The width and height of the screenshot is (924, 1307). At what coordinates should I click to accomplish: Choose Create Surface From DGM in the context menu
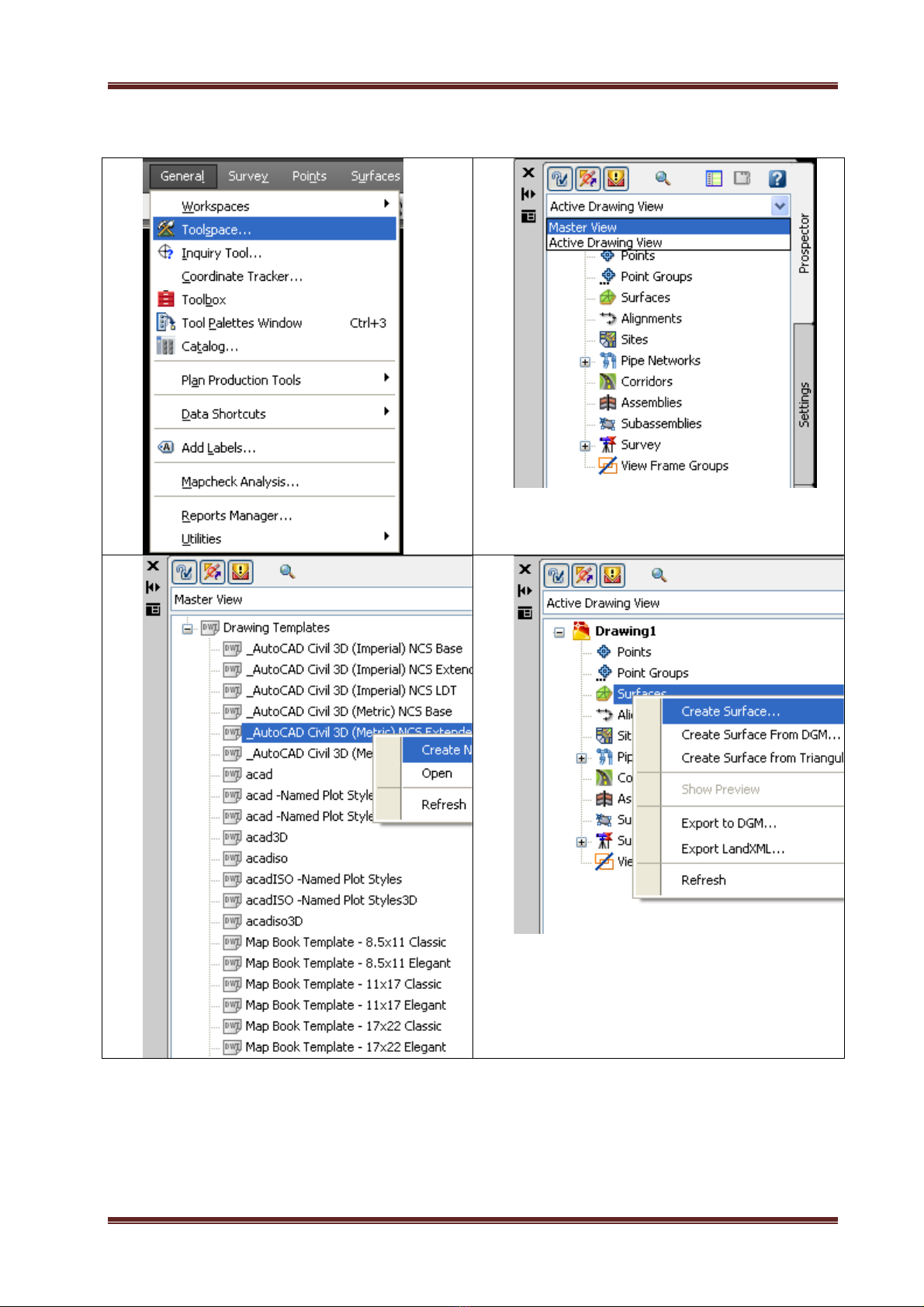[753, 735]
